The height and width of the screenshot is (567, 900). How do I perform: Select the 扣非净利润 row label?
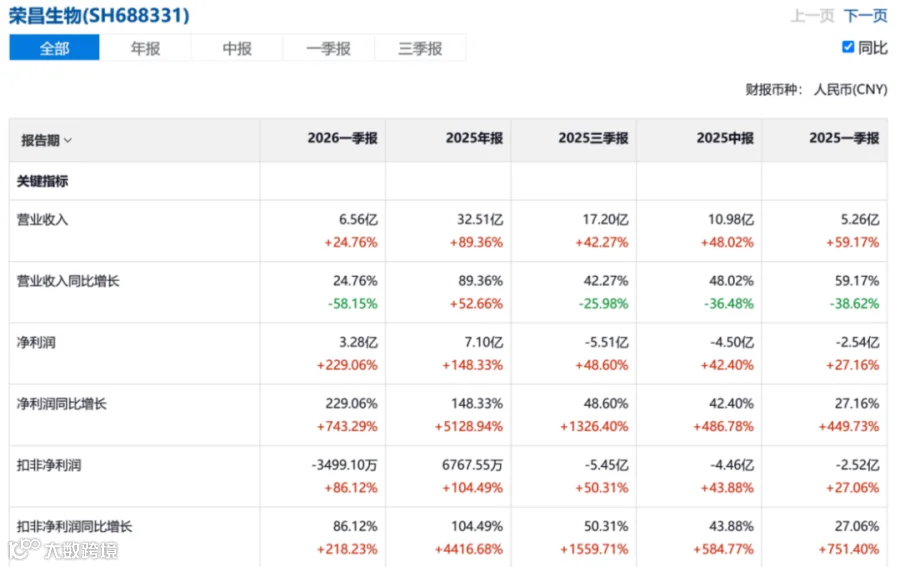click(49, 465)
